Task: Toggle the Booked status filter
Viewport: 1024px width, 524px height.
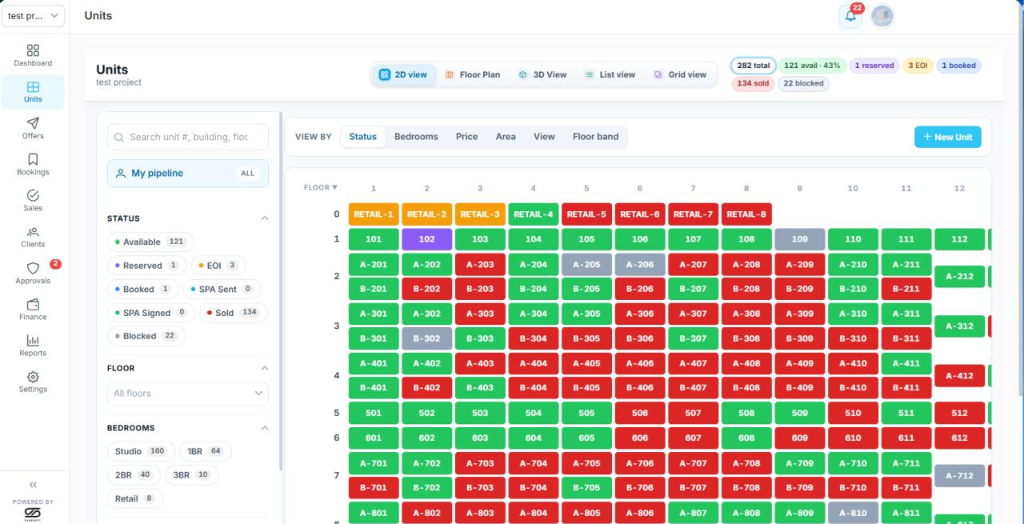Action: point(143,289)
